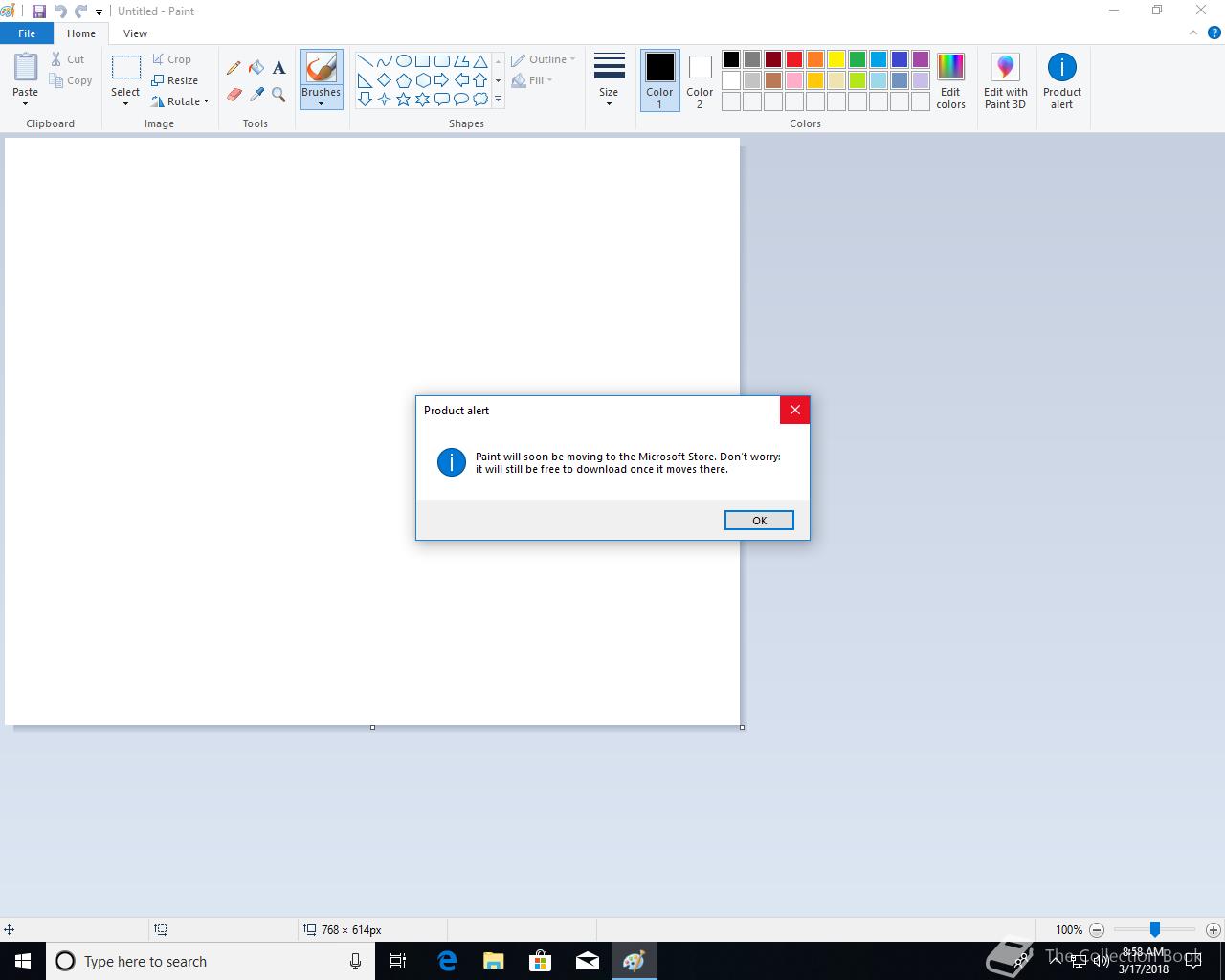Click the taskbar search box
The height and width of the screenshot is (980, 1225).
211,961
